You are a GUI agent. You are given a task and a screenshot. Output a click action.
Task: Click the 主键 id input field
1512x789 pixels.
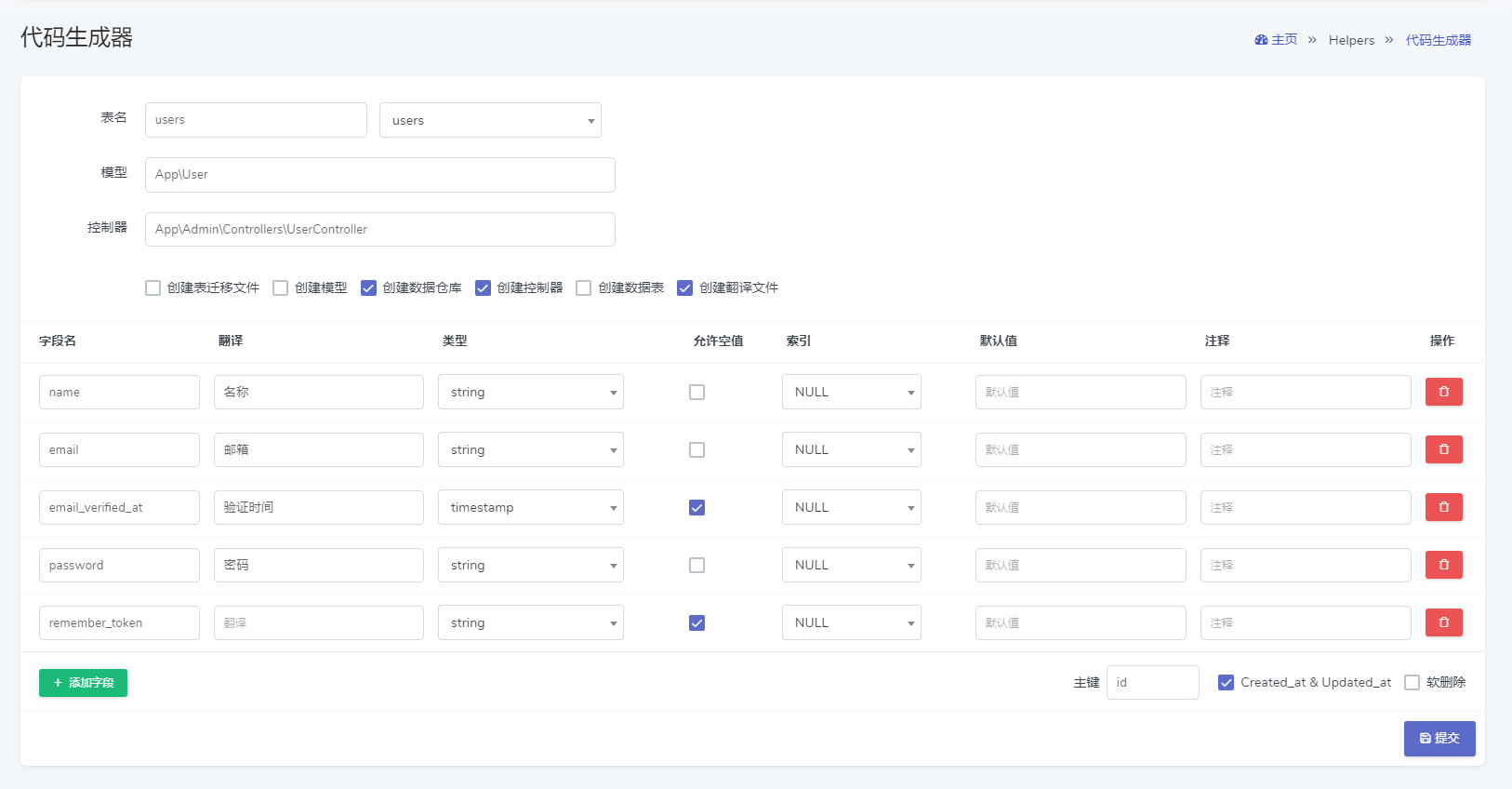(1152, 683)
